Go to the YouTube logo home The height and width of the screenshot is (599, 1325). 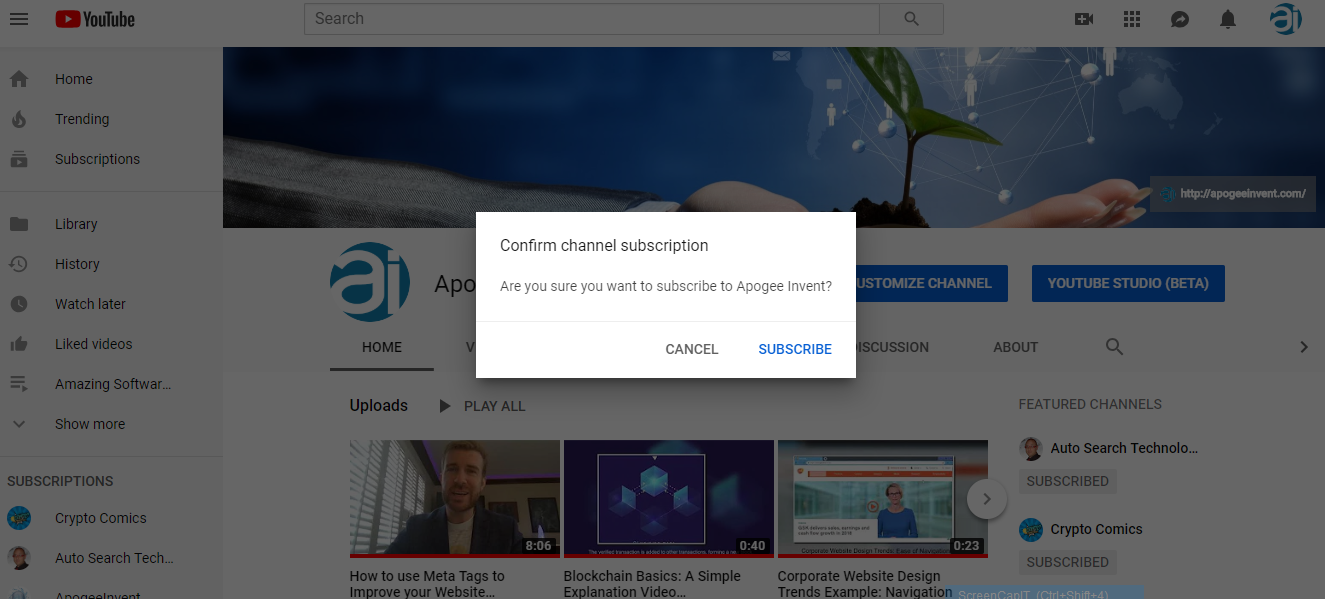(95, 19)
